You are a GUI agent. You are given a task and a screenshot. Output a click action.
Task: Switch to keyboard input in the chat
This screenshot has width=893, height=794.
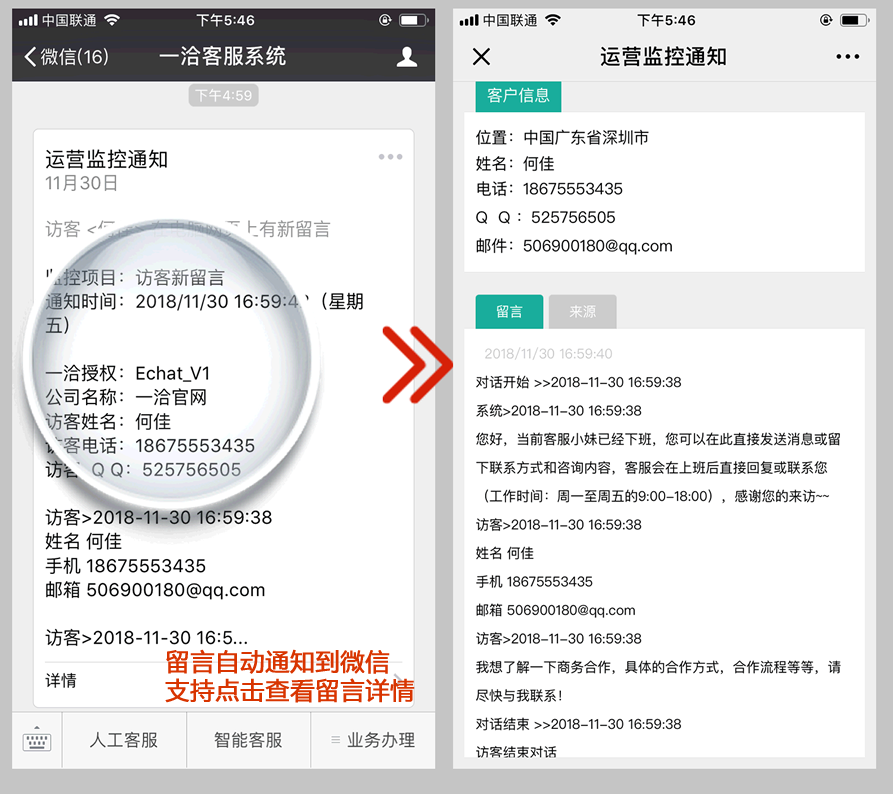[37, 739]
